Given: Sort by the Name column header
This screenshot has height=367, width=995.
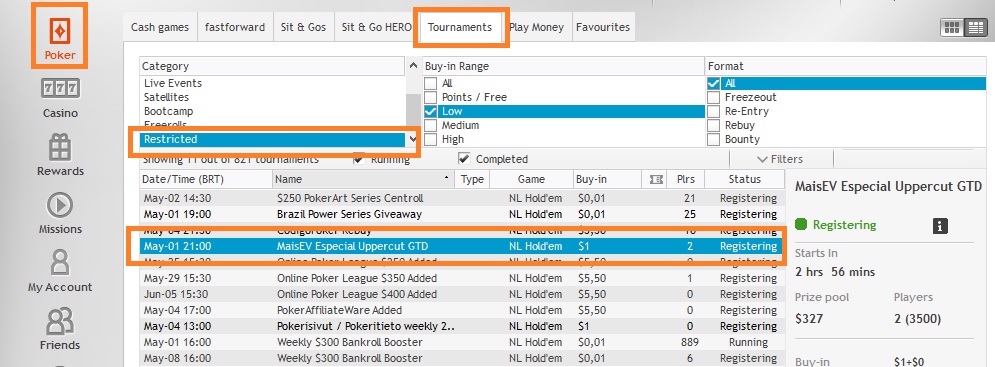Looking at the screenshot, I should click(364, 180).
